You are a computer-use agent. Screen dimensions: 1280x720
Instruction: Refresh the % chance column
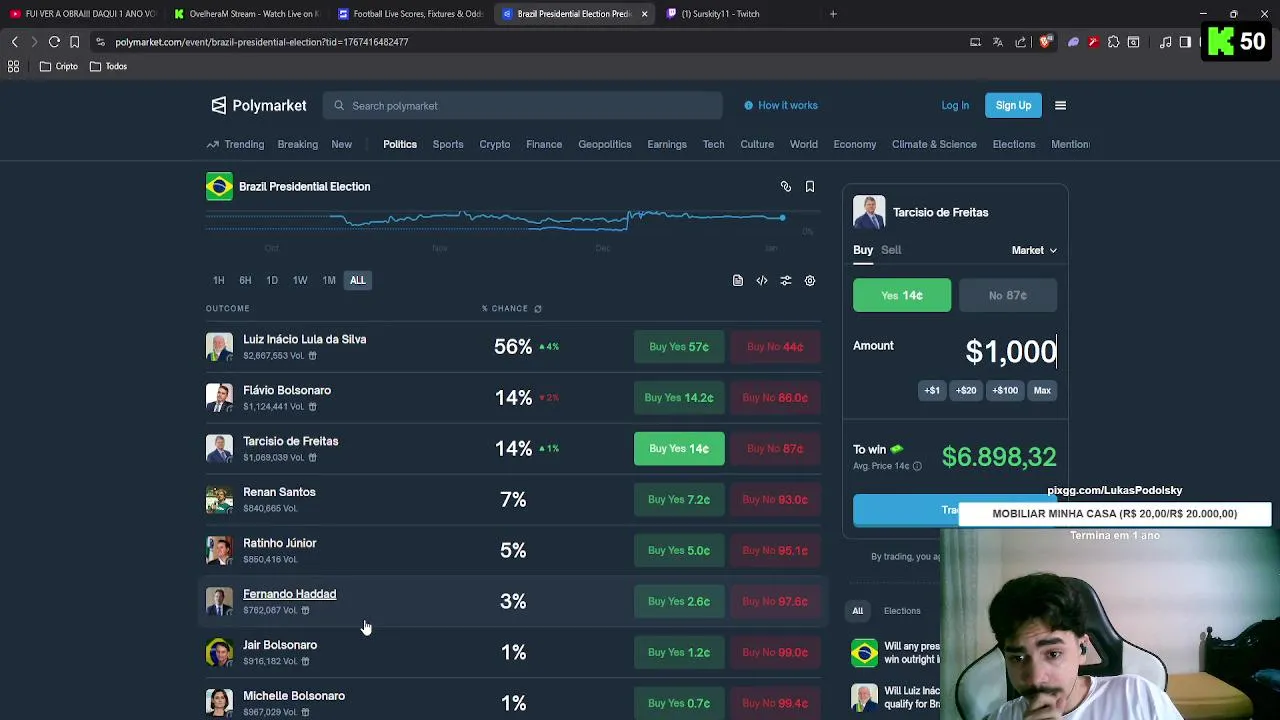point(538,309)
